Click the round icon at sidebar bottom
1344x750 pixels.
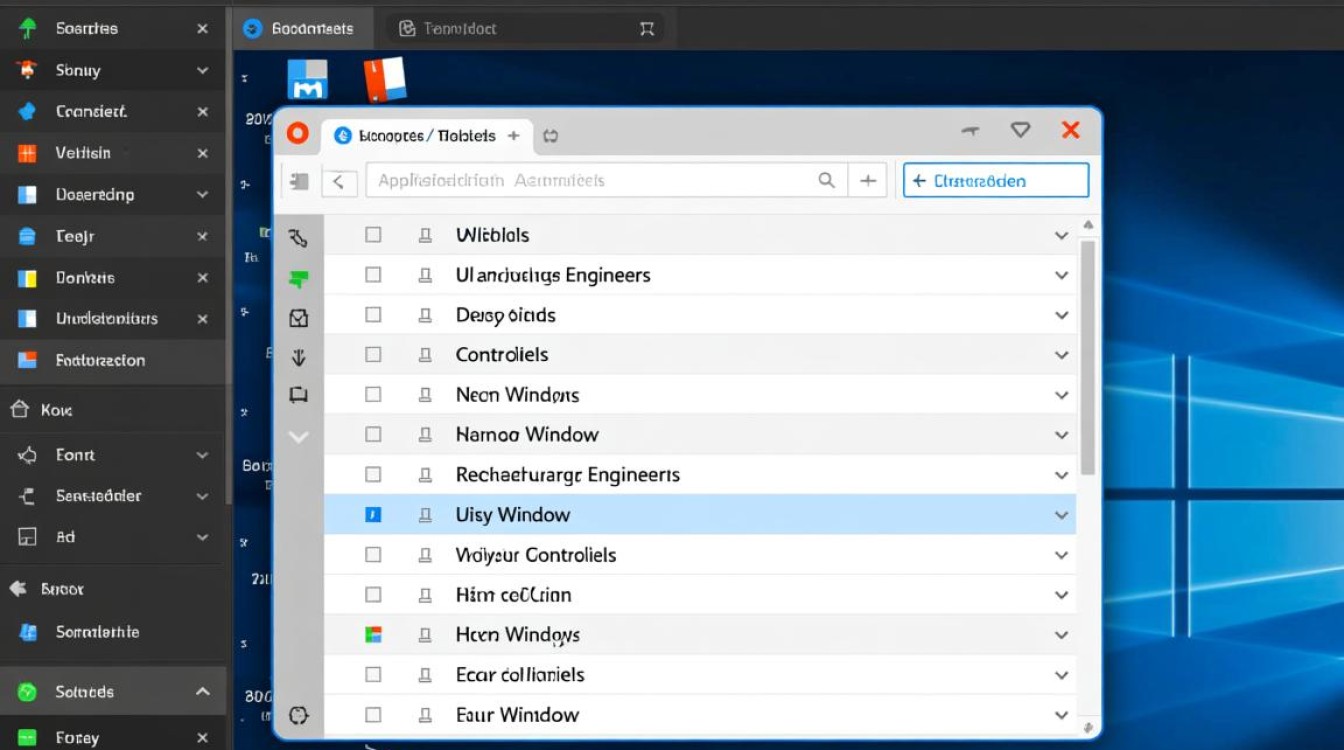[x=298, y=715]
